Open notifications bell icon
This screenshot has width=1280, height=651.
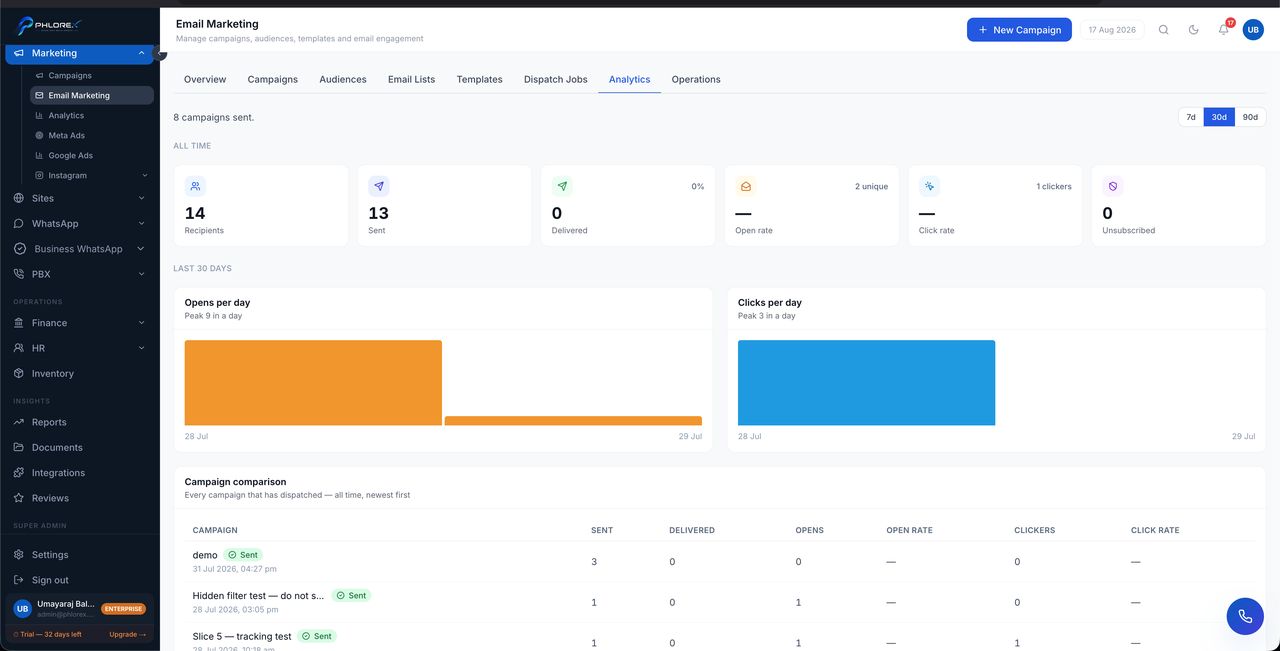coord(1223,30)
